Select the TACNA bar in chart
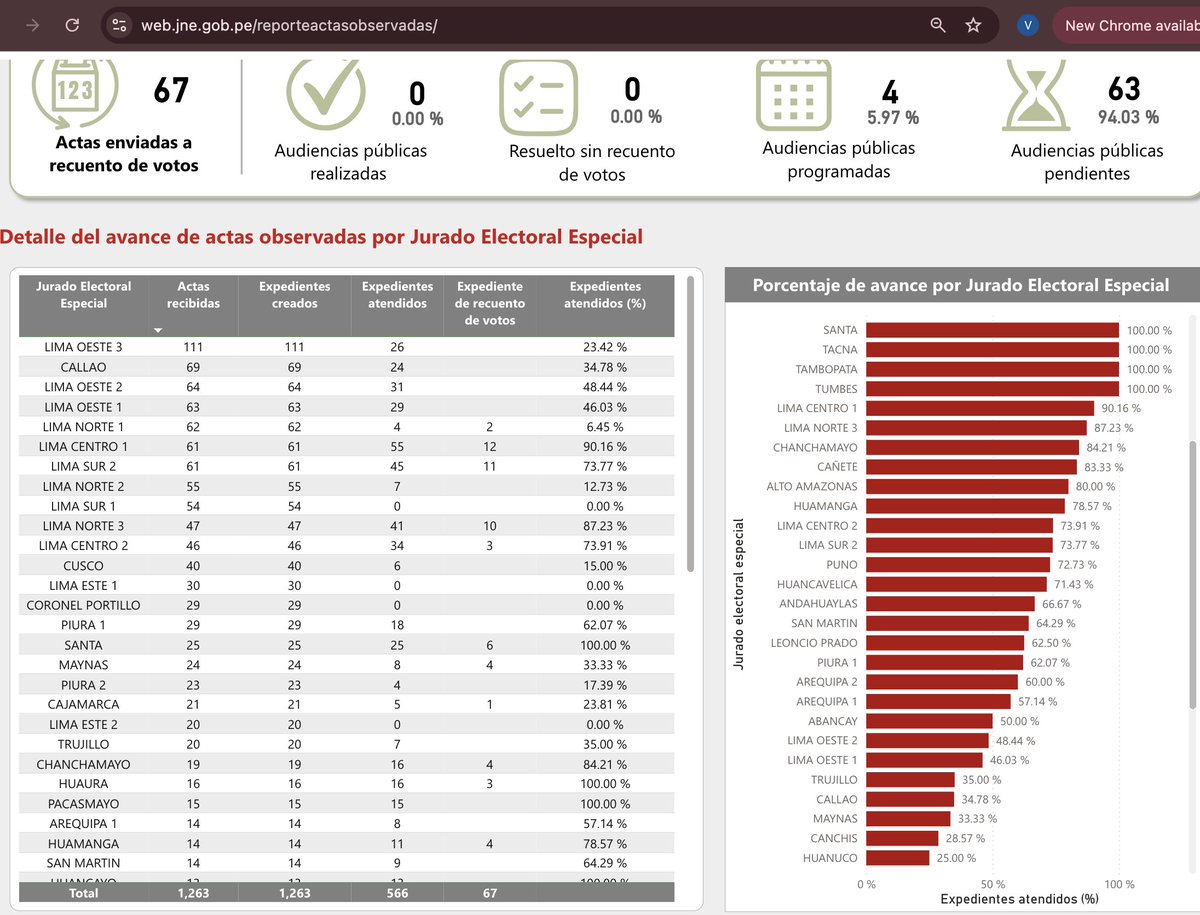The height and width of the screenshot is (915, 1200). click(x=992, y=349)
